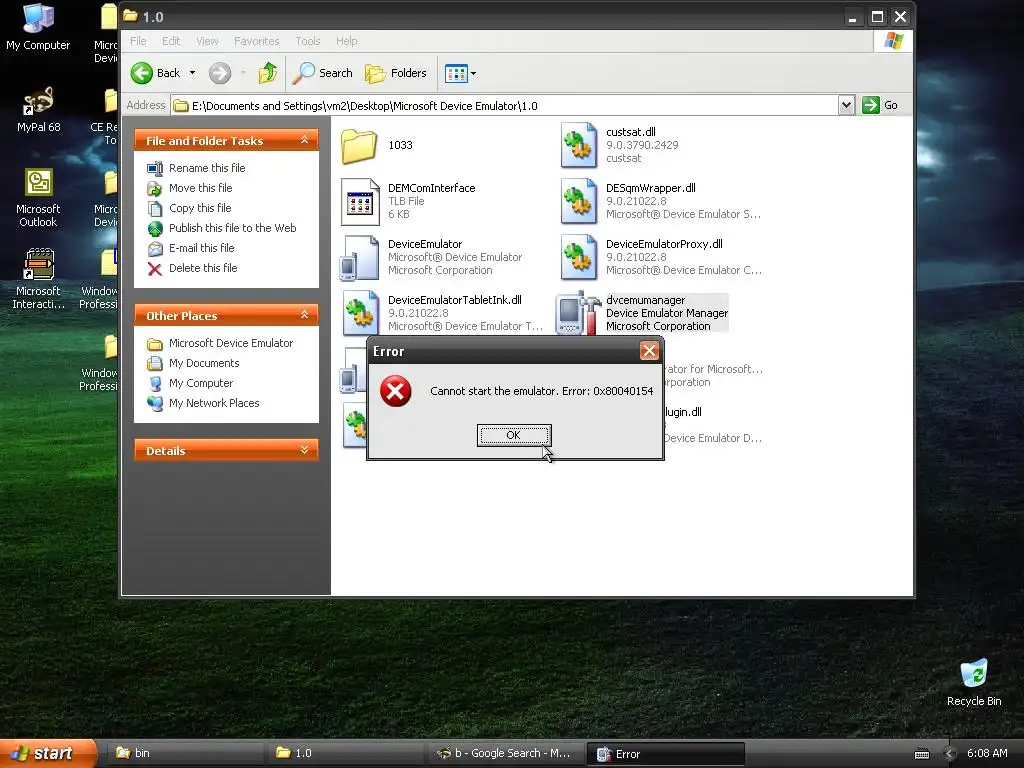This screenshot has height=768, width=1024.
Task: Open My Network Places link
Action: pos(214,403)
